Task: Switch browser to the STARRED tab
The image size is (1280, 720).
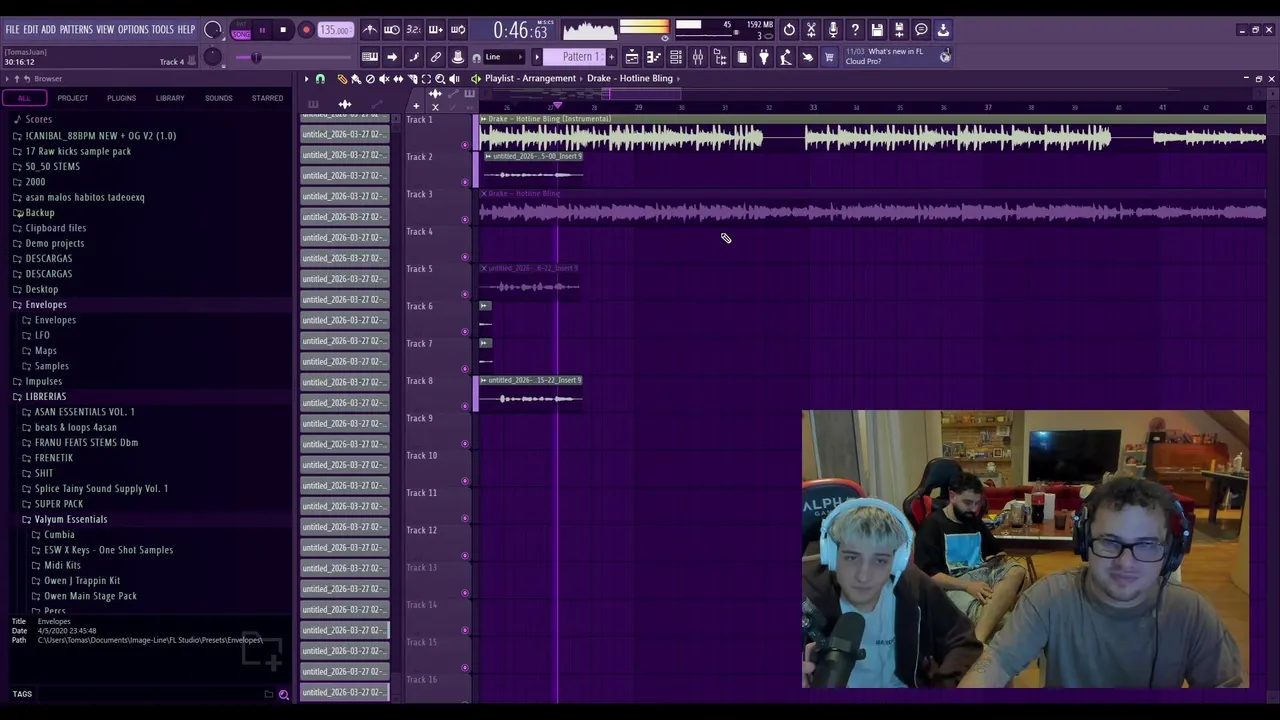Action: pyautogui.click(x=267, y=98)
